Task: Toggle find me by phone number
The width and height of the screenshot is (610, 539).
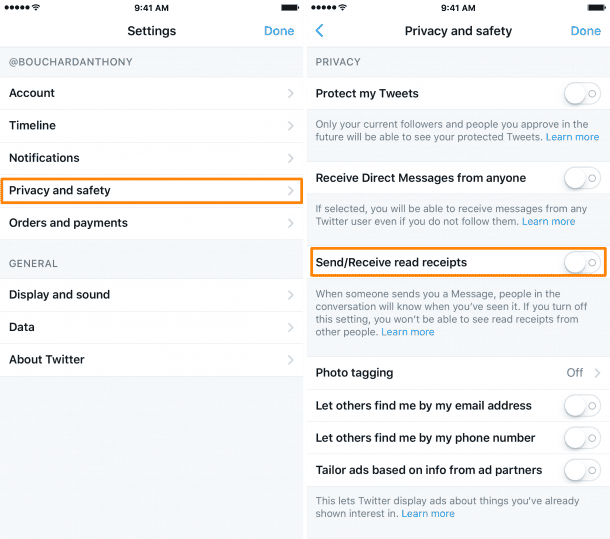Action: [x=582, y=438]
